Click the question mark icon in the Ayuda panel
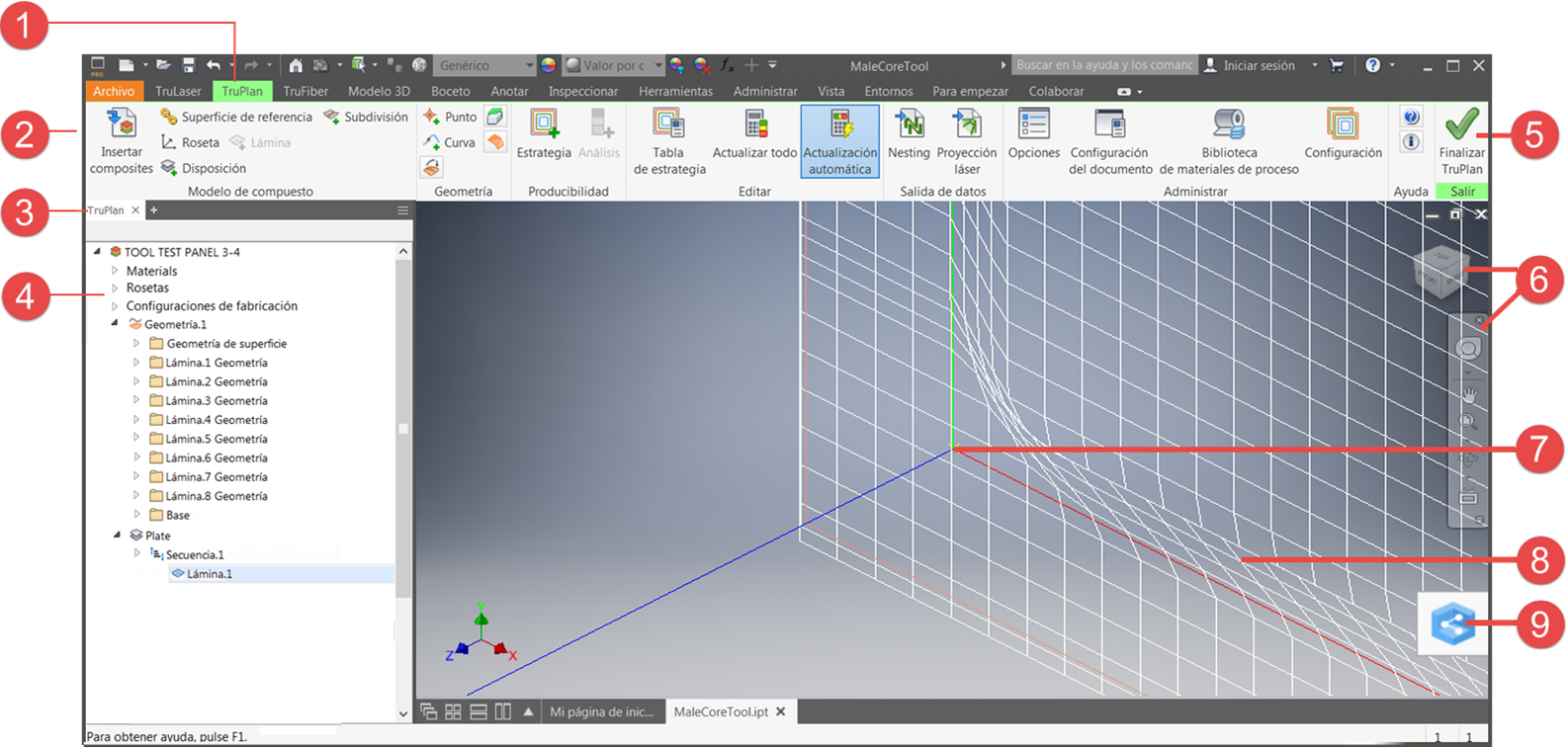 tap(1411, 117)
